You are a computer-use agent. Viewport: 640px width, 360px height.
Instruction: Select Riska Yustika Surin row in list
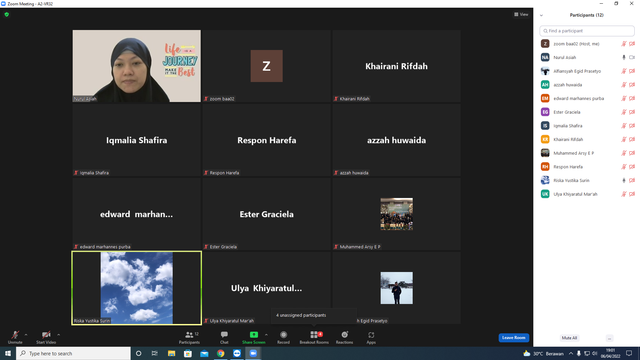[x=587, y=180]
